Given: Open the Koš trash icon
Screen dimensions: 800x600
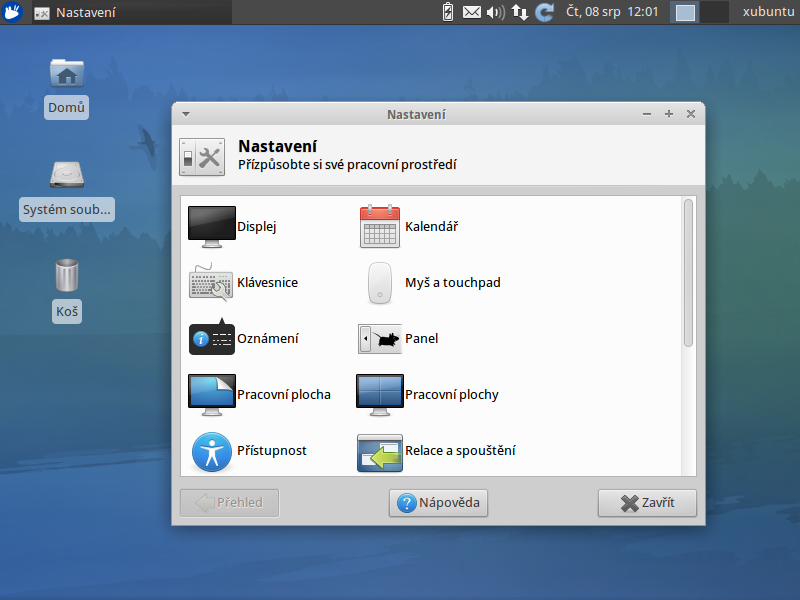Looking at the screenshot, I should [66, 278].
